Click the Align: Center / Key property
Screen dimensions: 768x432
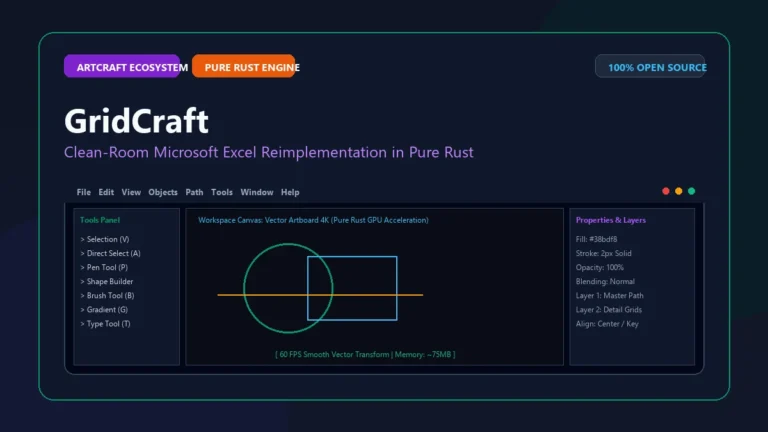[607, 324]
